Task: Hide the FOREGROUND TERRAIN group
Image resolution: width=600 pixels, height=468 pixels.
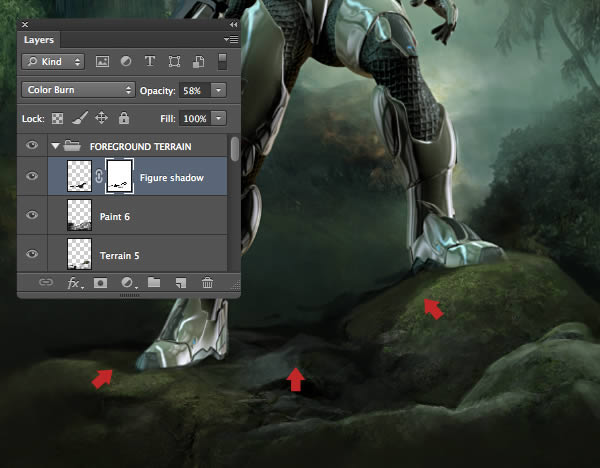Action: pos(32,145)
